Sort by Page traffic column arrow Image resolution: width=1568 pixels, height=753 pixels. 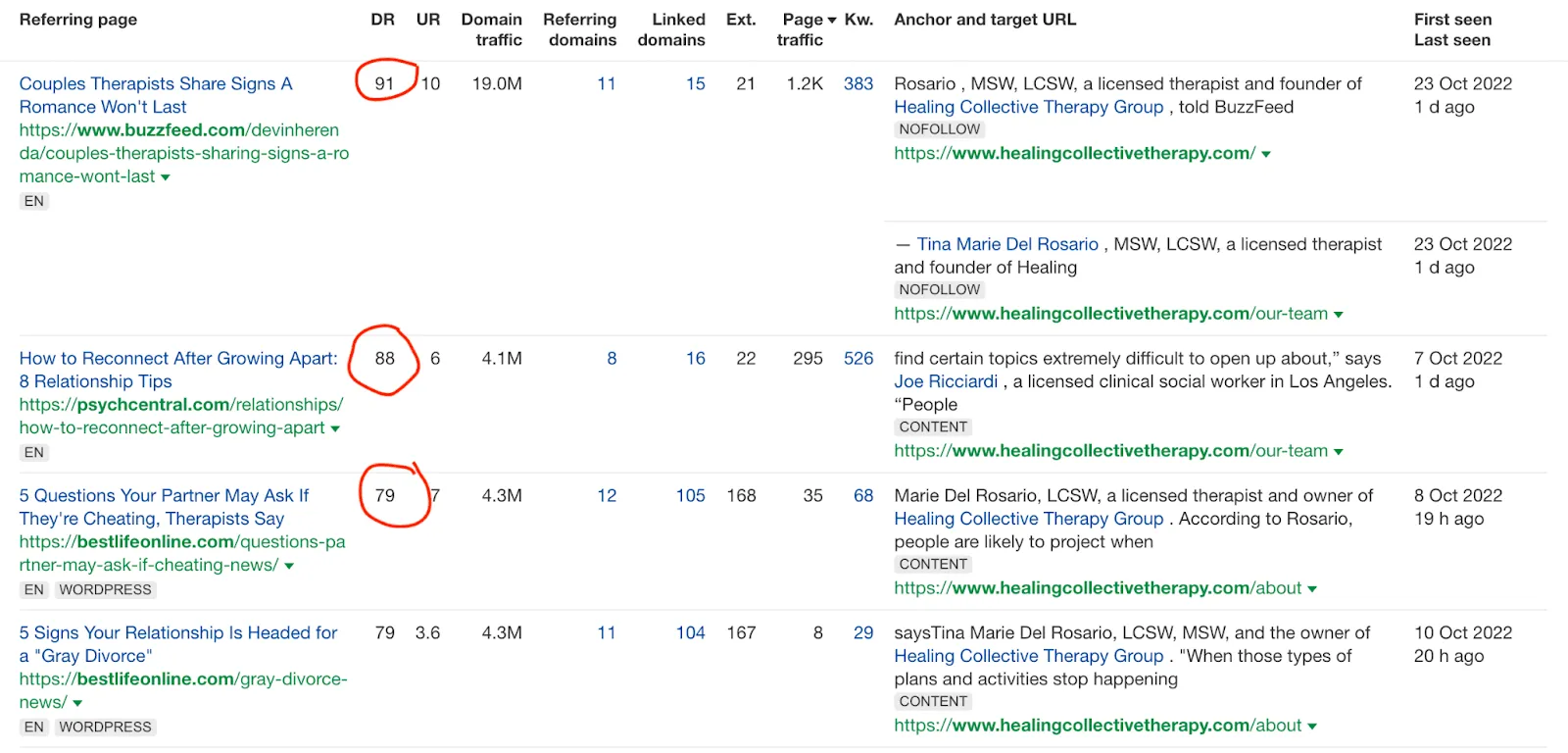832,21
